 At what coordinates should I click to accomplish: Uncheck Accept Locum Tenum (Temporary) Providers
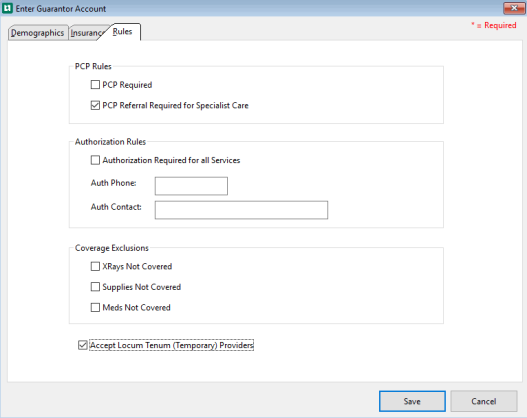(83, 345)
